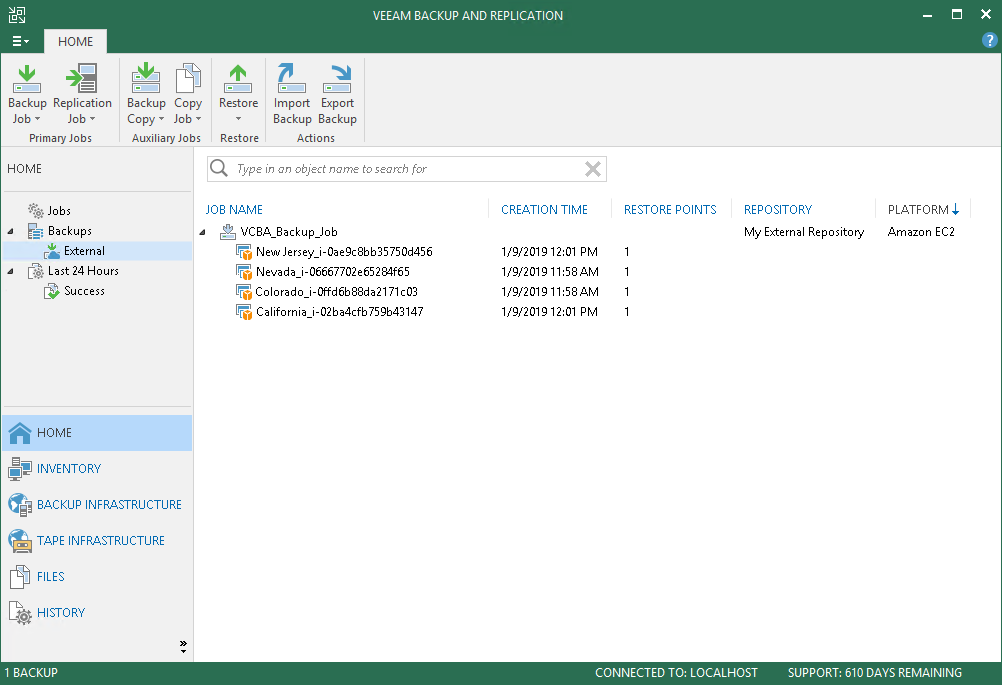Click the History gear document icon
This screenshot has width=1002, height=685.
coord(20,613)
